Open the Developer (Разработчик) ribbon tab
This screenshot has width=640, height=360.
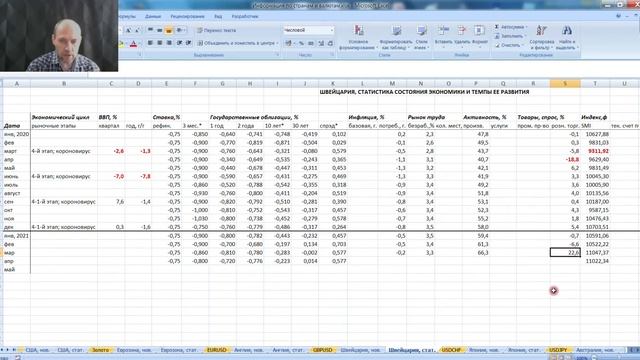tap(245, 16)
